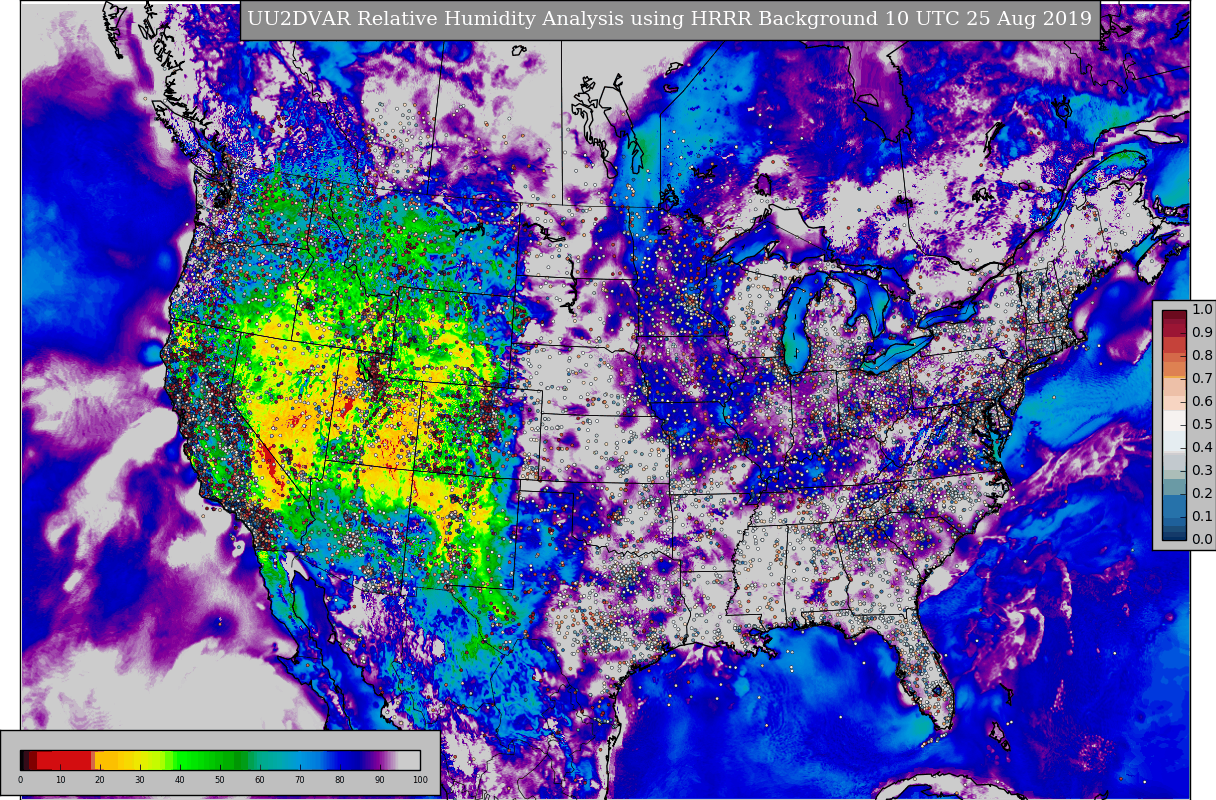Click the 0.5 label on the right colorbar
1216x800 pixels.
1202,425
